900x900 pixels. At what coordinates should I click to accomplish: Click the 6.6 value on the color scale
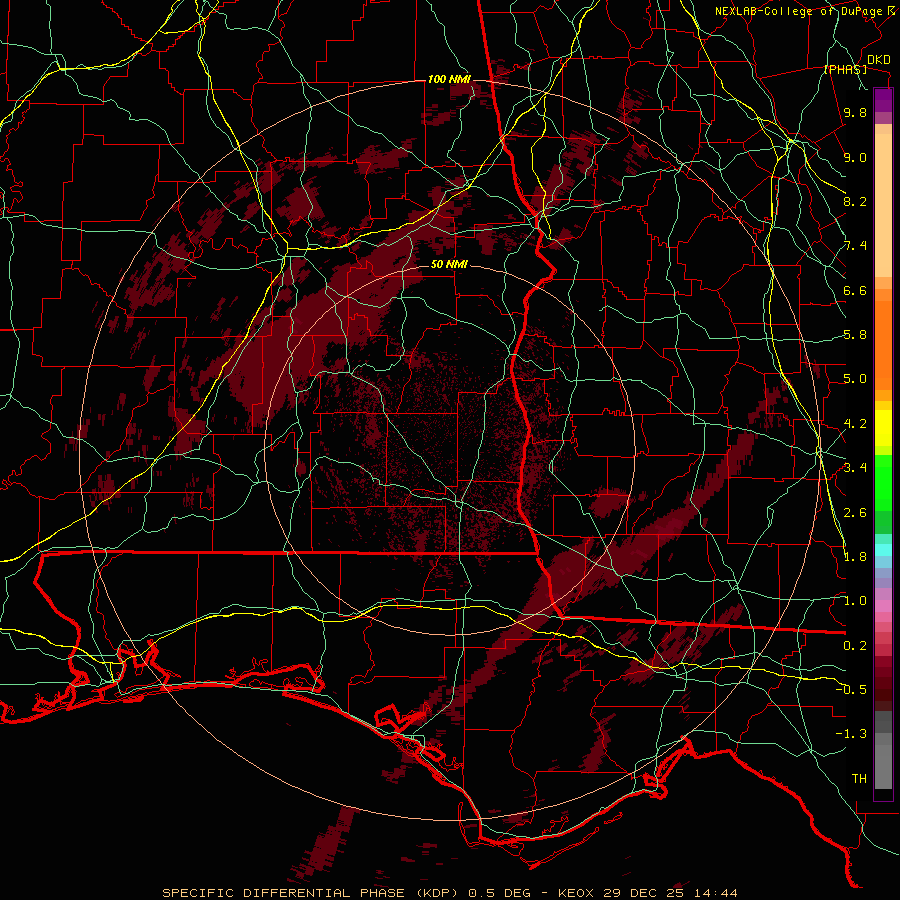tap(855, 290)
